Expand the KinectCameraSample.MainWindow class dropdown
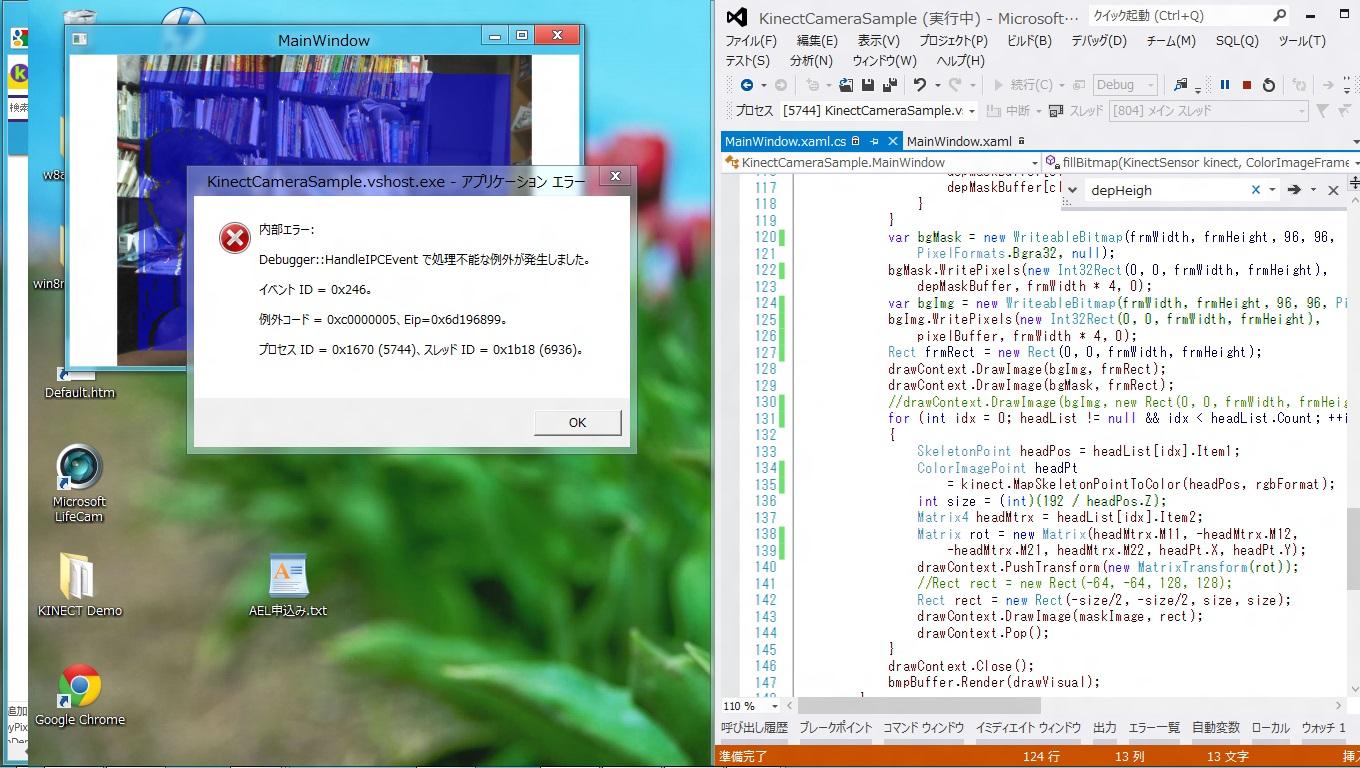1360x768 pixels. click(x=1034, y=162)
